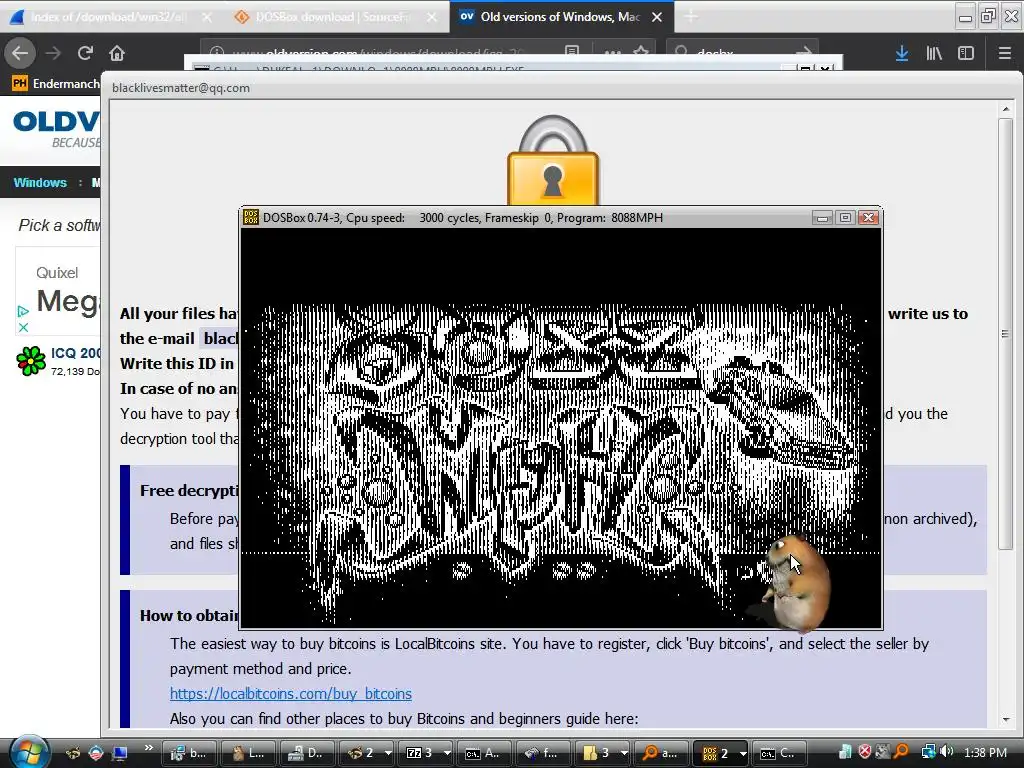The height and width of the screenshot is (768, 1024).
Task: Click the network tray icon
Action: [928, 752]
